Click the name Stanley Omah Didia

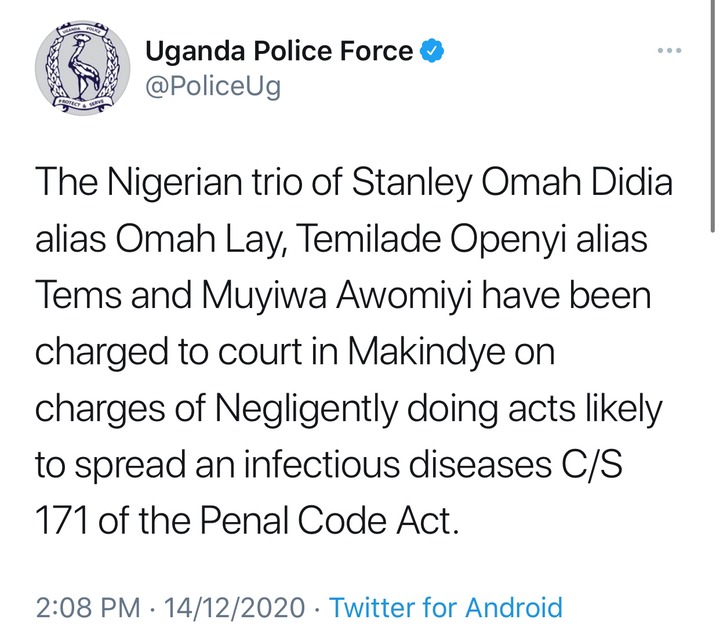tap(512, 183)
